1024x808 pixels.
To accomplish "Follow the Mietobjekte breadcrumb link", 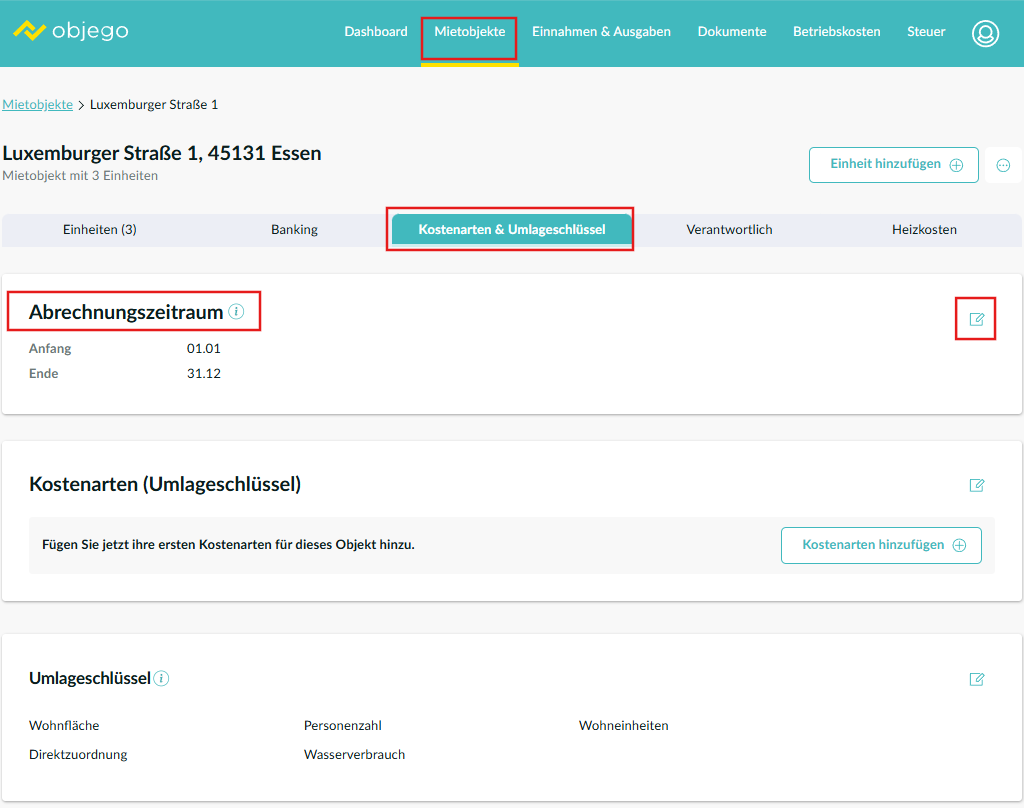I will click(x=37, y=105).
